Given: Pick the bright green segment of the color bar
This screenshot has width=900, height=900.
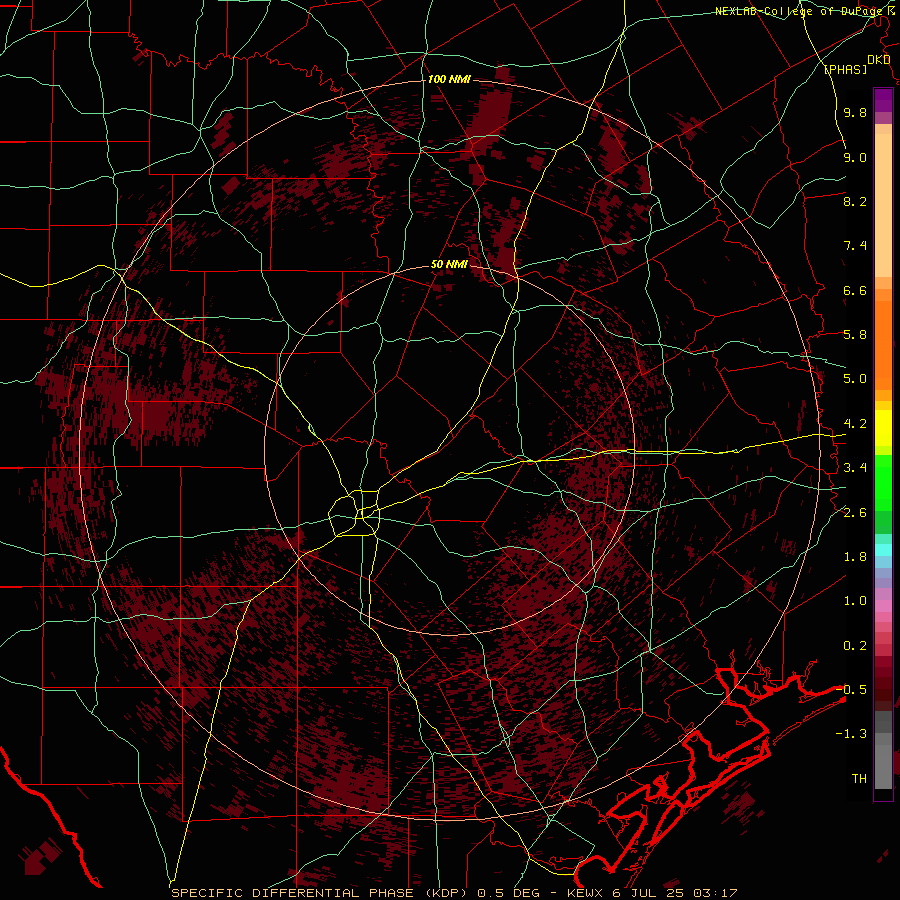Looking at the screenshot, I should 883,482.
